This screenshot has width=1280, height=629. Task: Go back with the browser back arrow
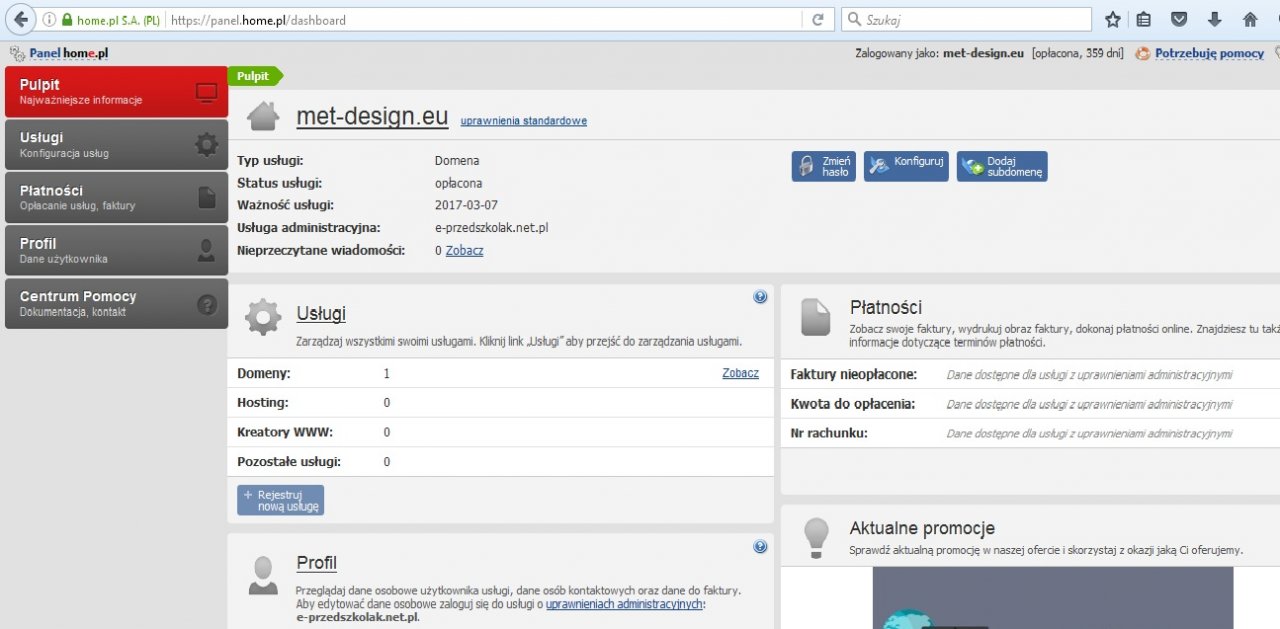pos(20,19)
